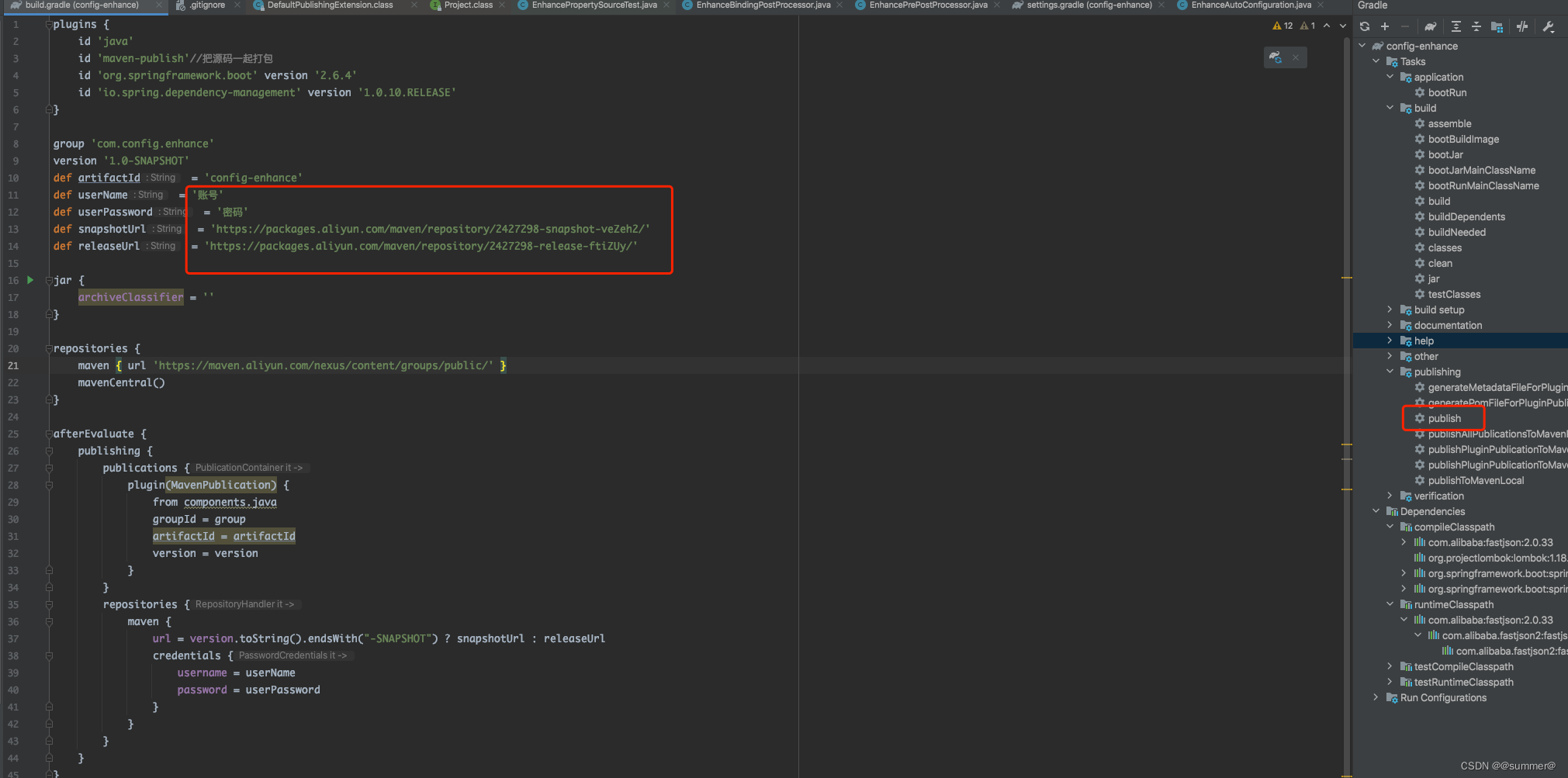Expand the documentation group

coord(1390,325)
